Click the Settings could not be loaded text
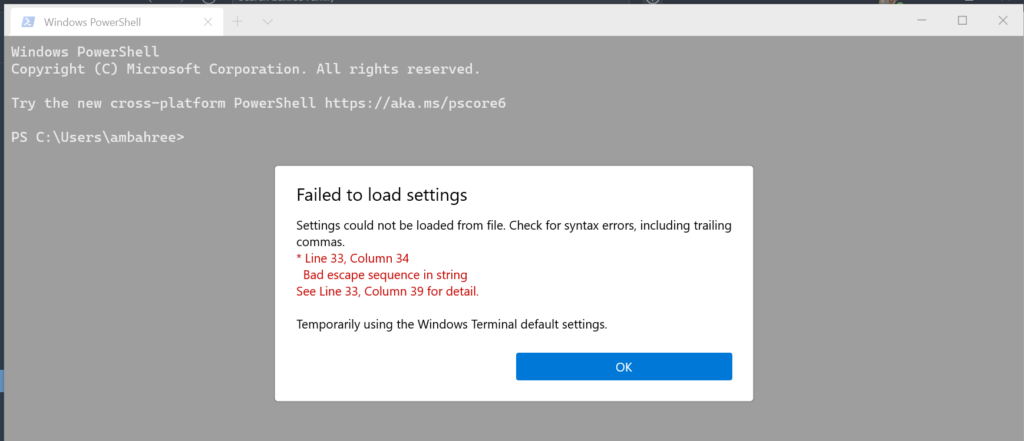Screen dimensions: 1024x441 [x=514, y=234]
